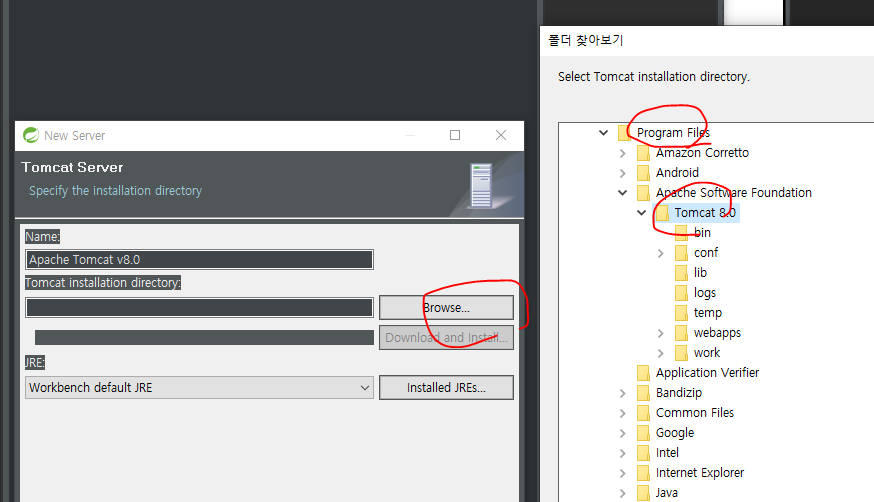Close the New Server dialog
The height and width of the screenshot is (502, 874).
pos(501,135)
